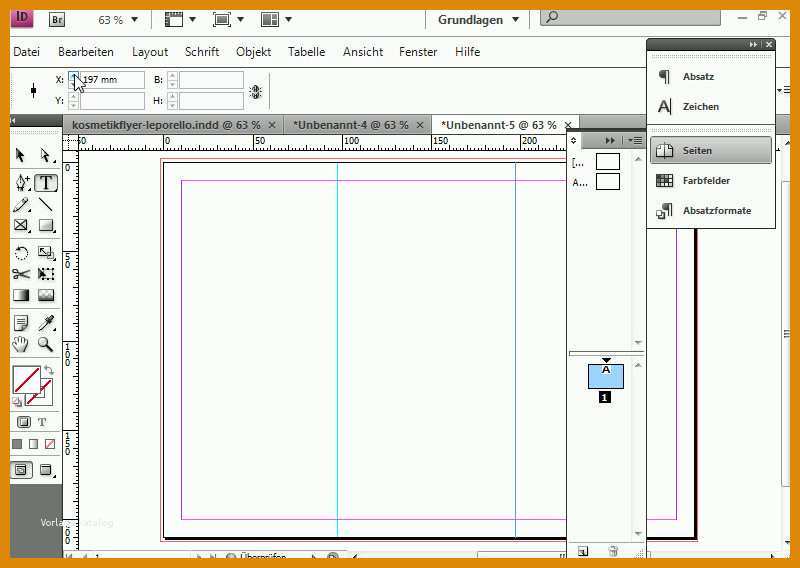Select the Gradient Feather tool
800x568 pixels.
pyautogui.click(x=46, y=295)
